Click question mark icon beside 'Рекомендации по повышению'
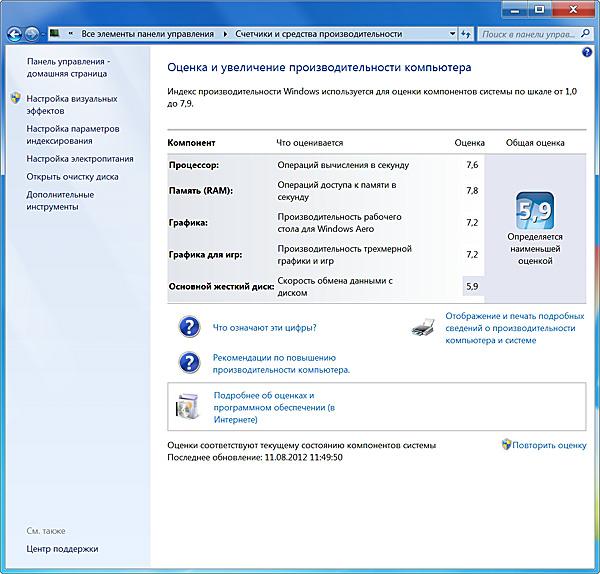The height and width of the screenshot is (574, 600). [x=189, y=362]
